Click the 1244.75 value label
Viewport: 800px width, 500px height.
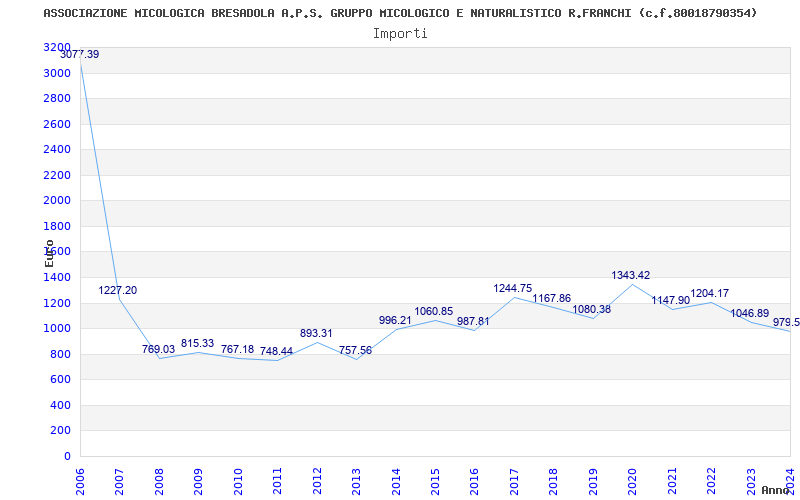point(513,288)
